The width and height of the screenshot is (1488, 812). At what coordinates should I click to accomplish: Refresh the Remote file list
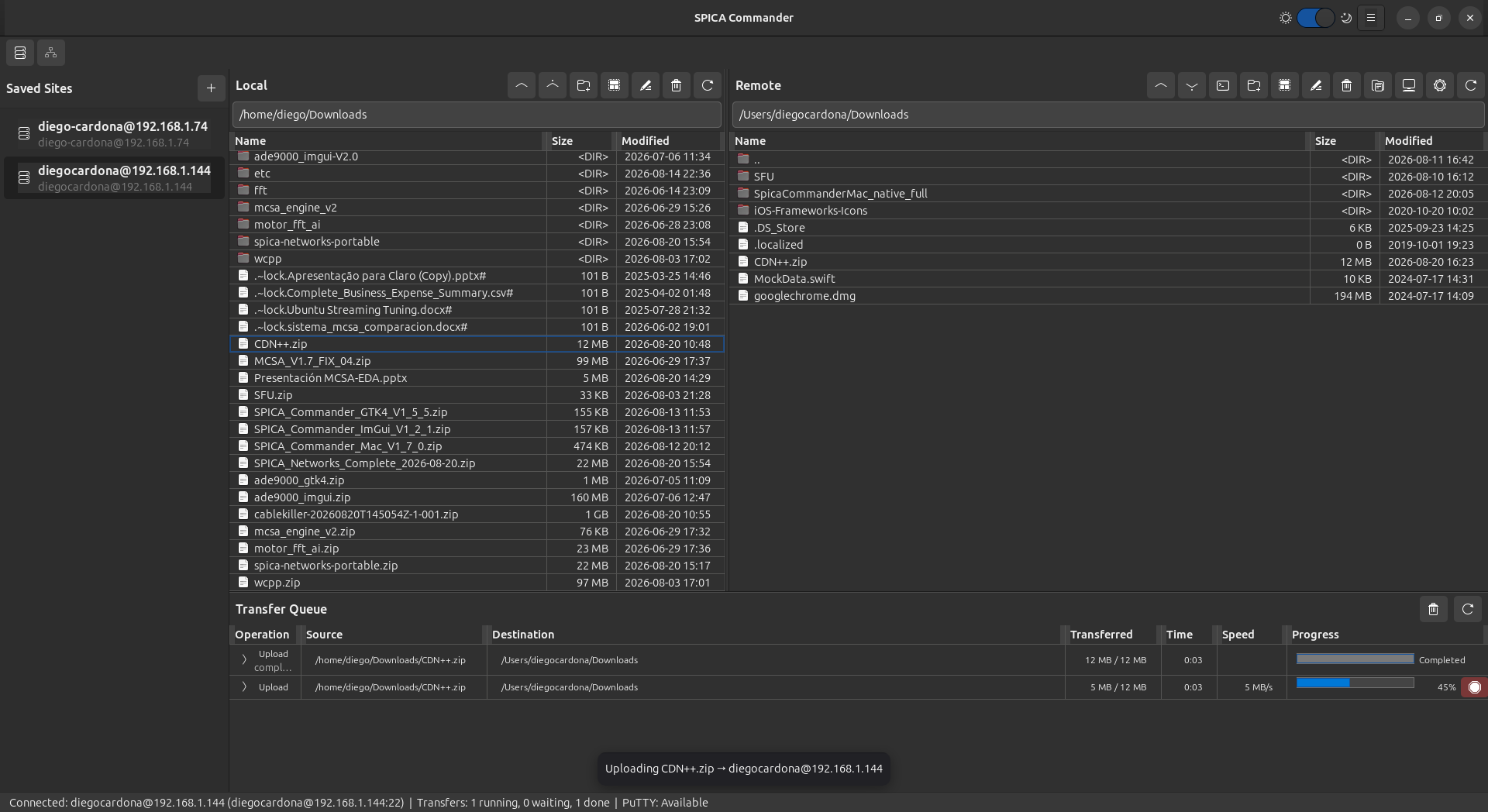pyautogui.click(x=1471, y=85)
